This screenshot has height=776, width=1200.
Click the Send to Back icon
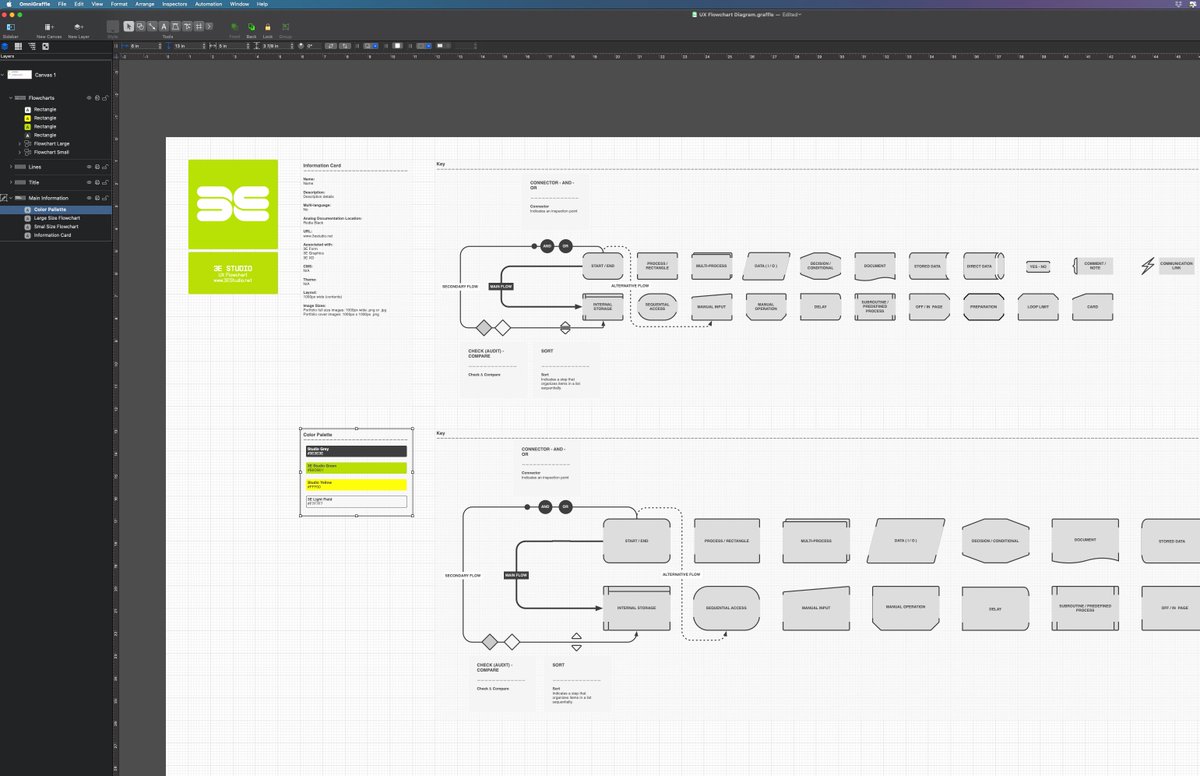[251, 26]
